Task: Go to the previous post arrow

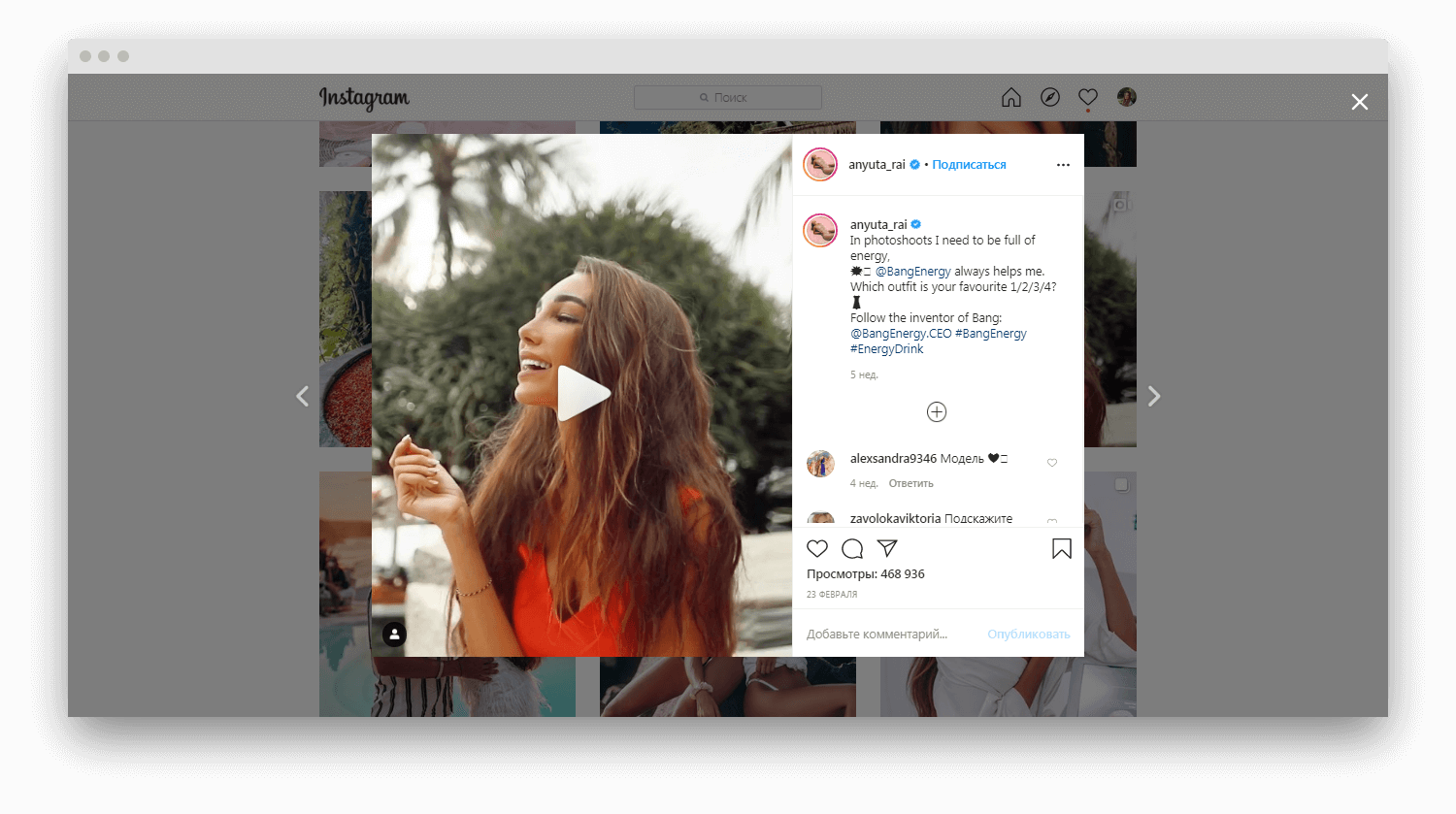Action: pos(303,396)
